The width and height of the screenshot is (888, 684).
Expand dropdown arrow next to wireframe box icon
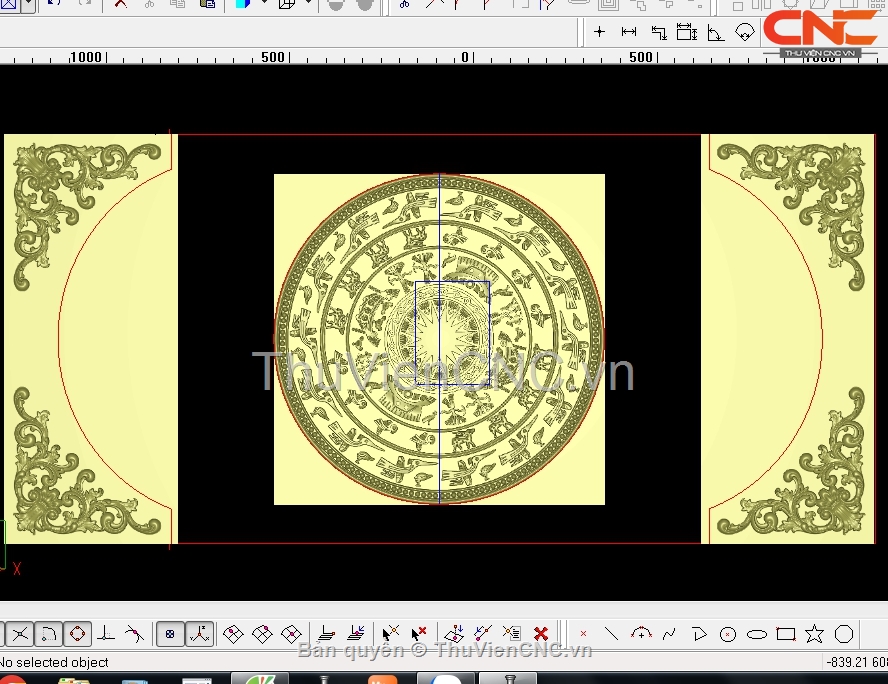point(307,4)
